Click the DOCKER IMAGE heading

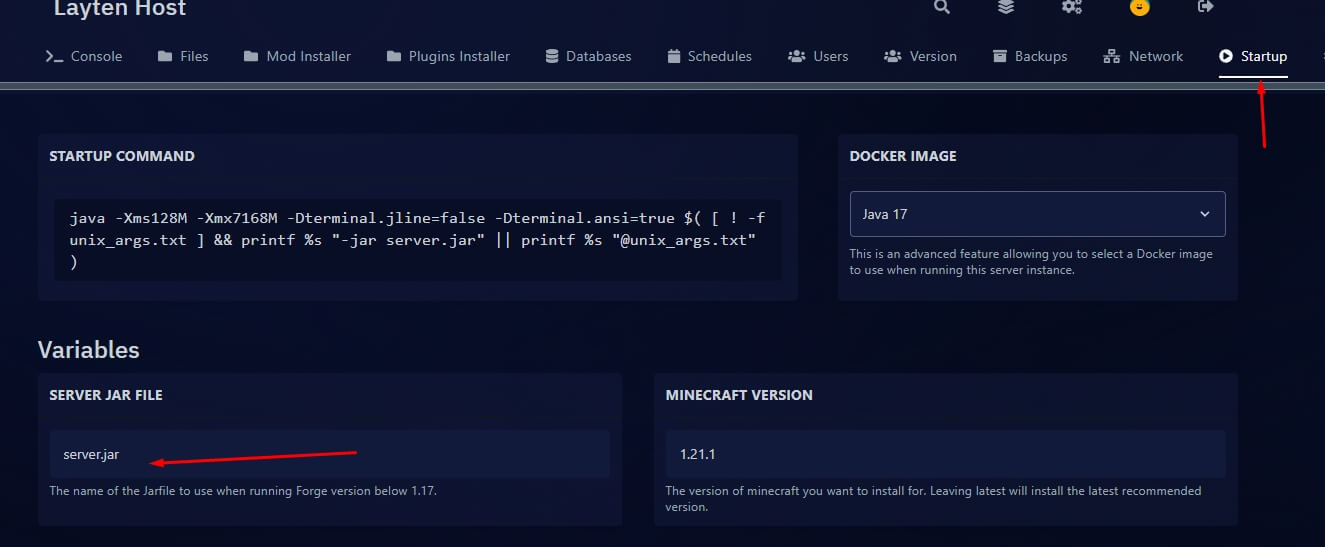(903, 156)
